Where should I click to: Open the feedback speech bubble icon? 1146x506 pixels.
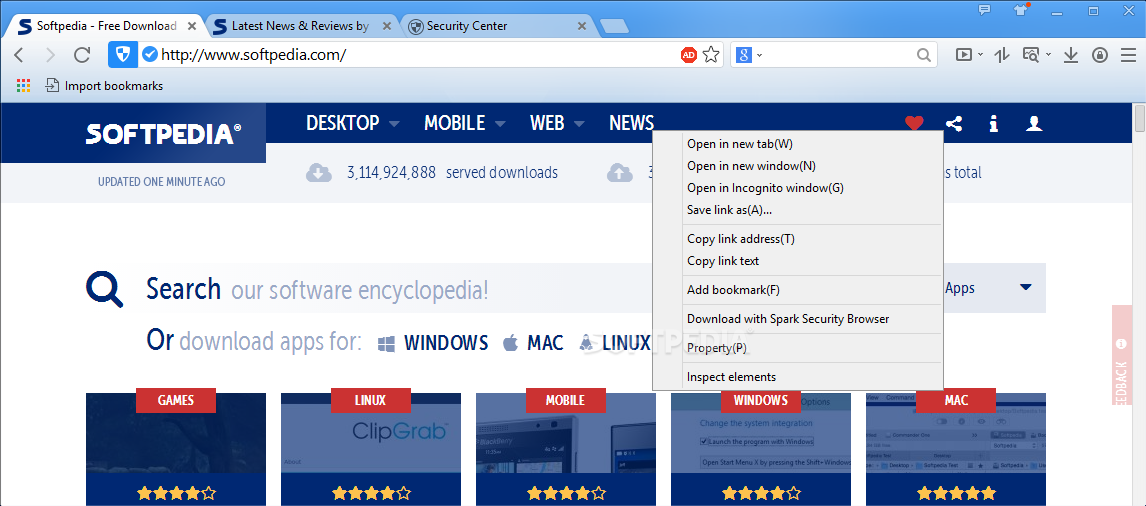pos(984,10)
